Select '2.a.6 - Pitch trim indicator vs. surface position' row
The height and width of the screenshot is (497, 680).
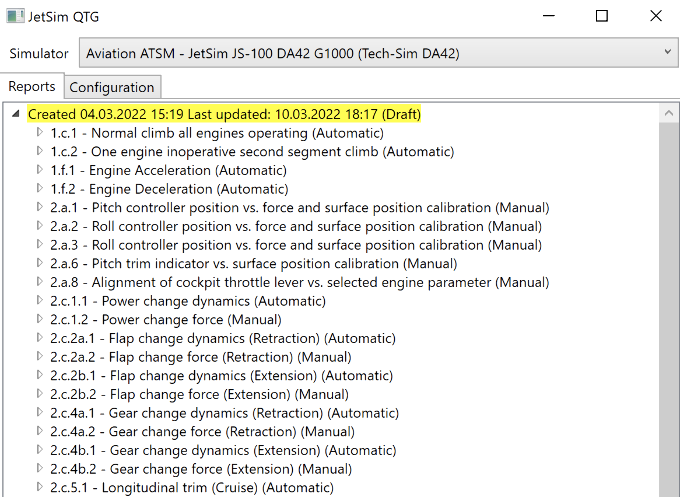coord(254,264)
